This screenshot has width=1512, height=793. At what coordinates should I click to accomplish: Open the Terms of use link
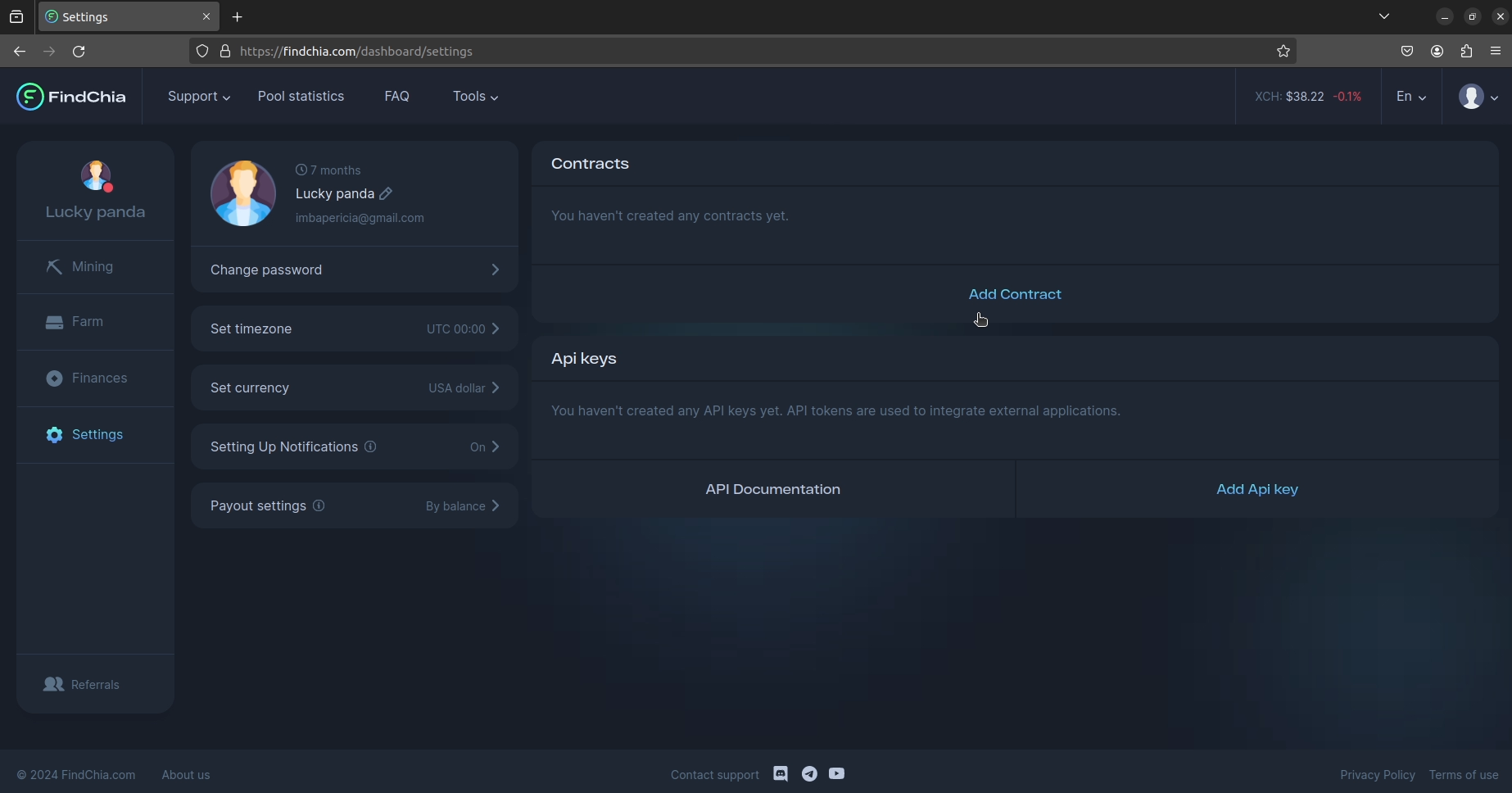click(1464, 775)
